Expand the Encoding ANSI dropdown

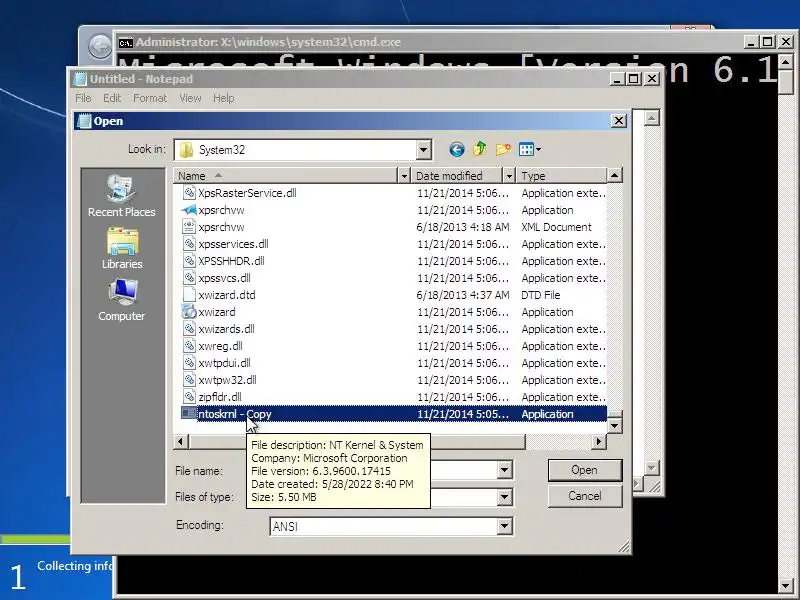[x=505, y=526]
